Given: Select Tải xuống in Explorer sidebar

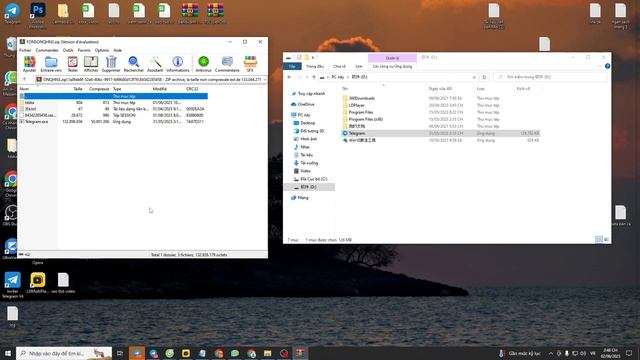Looking at the screenshot, I should (309, 163).
